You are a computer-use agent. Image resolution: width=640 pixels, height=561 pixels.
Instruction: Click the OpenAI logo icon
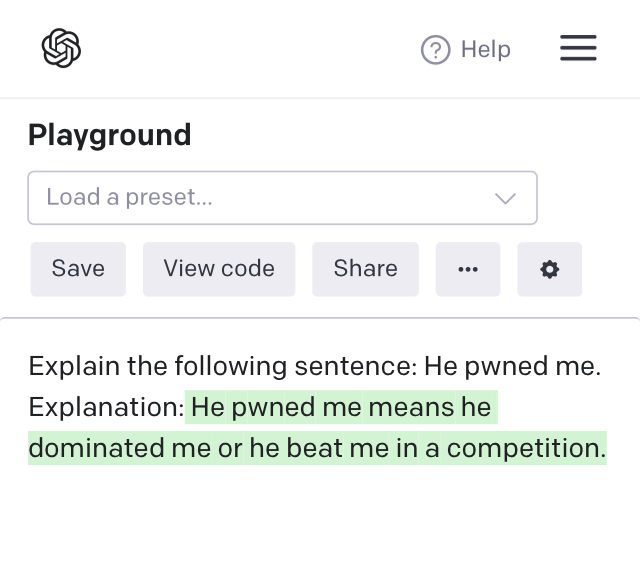pos(61,48)
